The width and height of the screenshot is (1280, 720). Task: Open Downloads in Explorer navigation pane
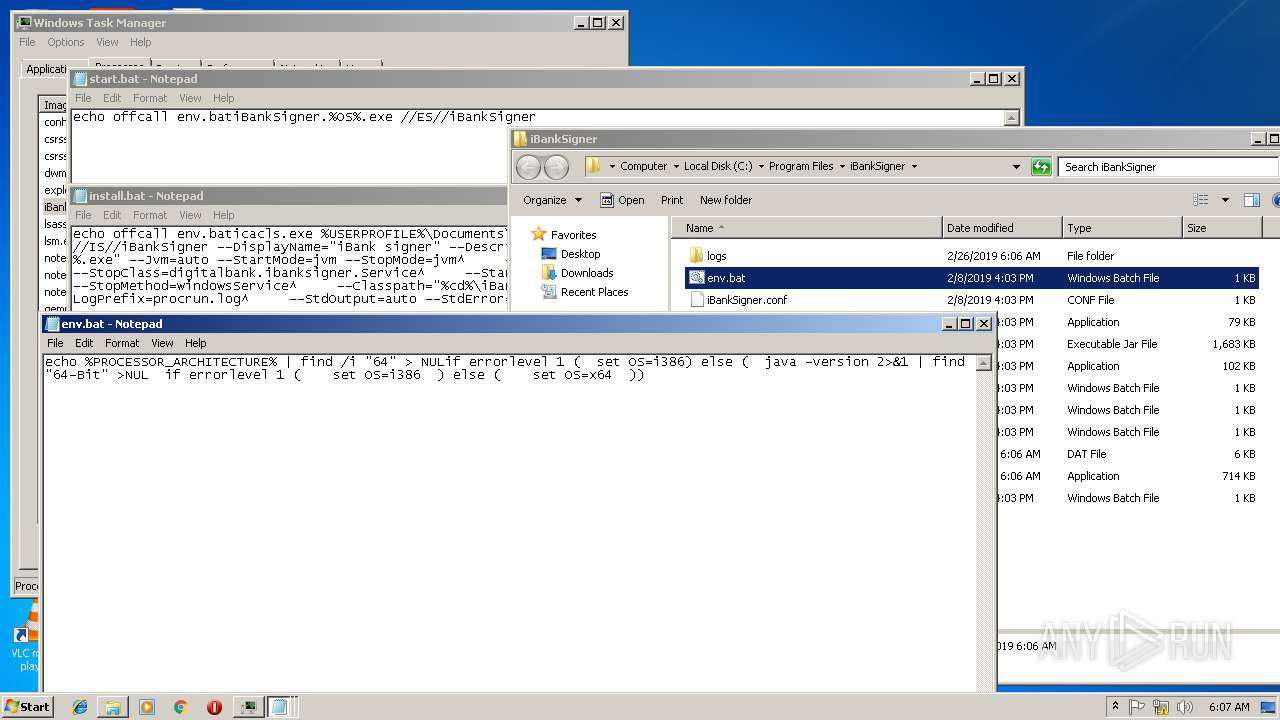[x=587, y=273]
